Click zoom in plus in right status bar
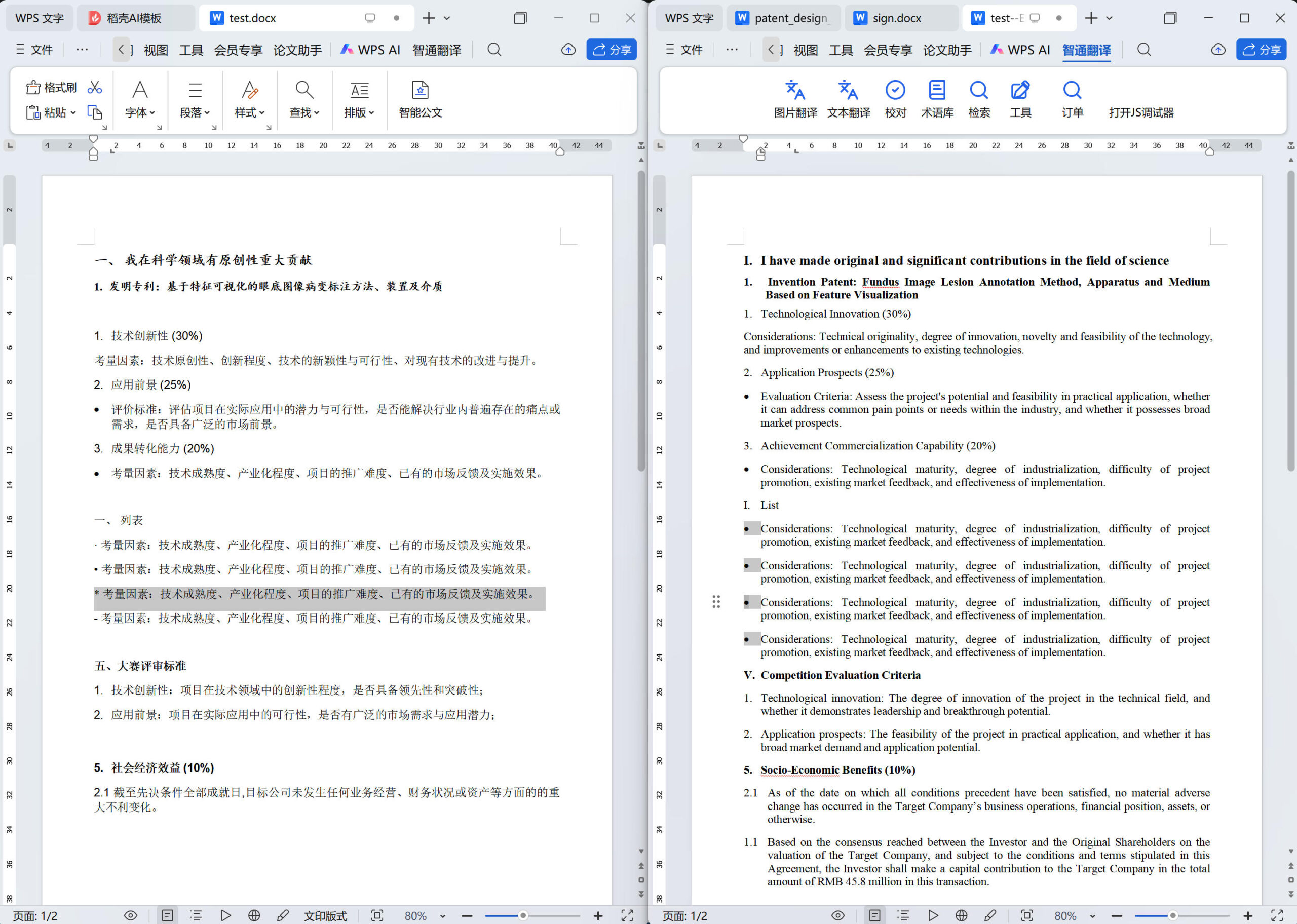 [1247, 915]
